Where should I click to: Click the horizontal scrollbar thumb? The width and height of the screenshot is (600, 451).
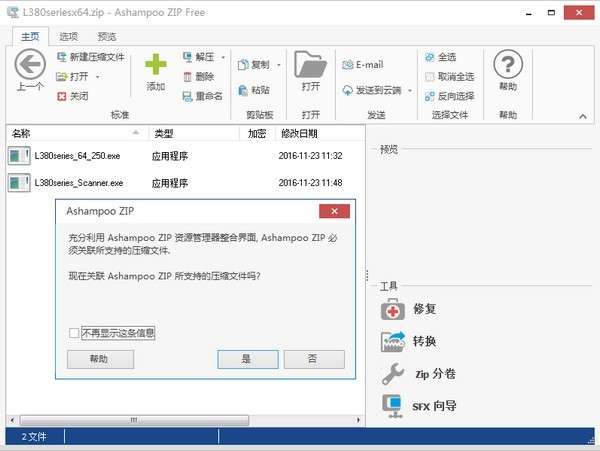(134, 420)
